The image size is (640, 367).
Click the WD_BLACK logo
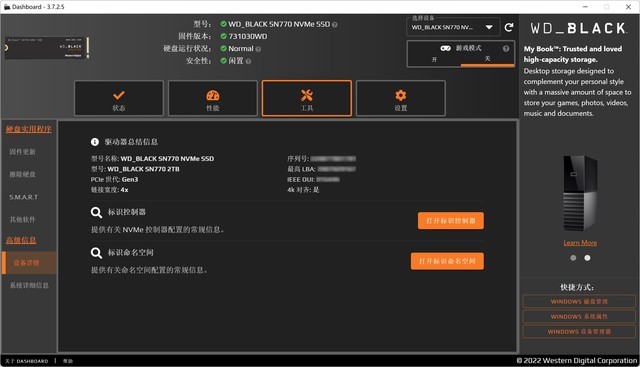578,28
